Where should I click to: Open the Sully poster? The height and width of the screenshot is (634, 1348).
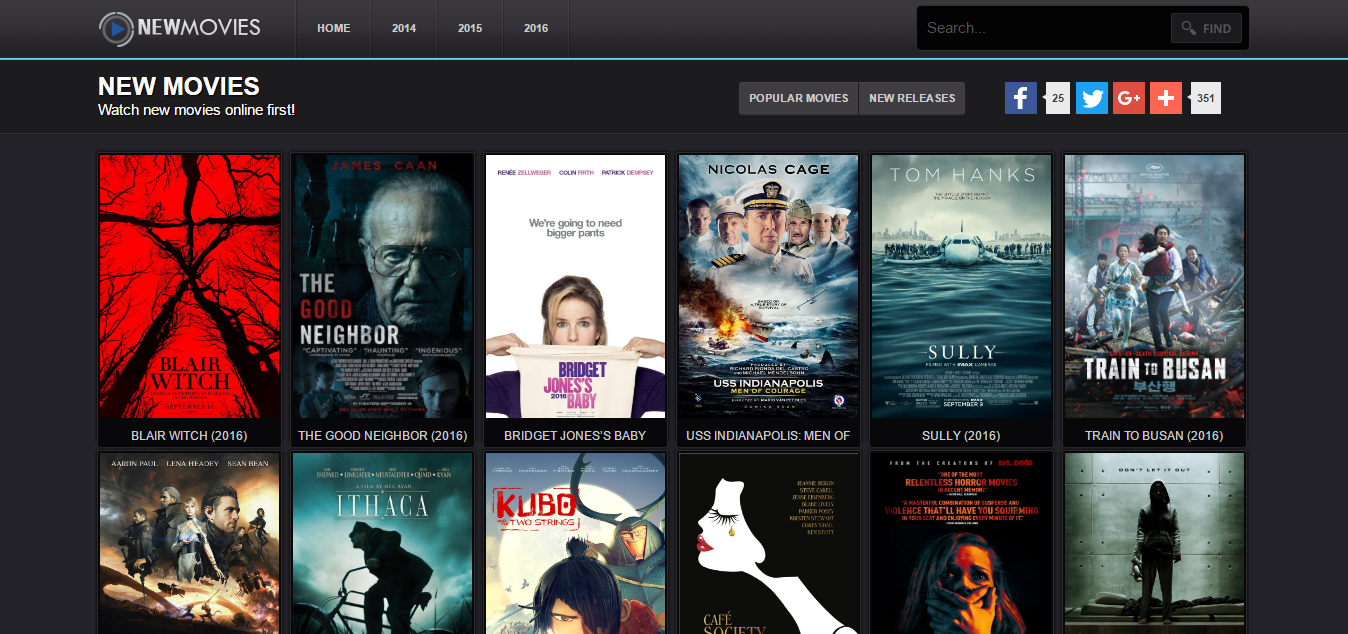(x=961, y=286)
